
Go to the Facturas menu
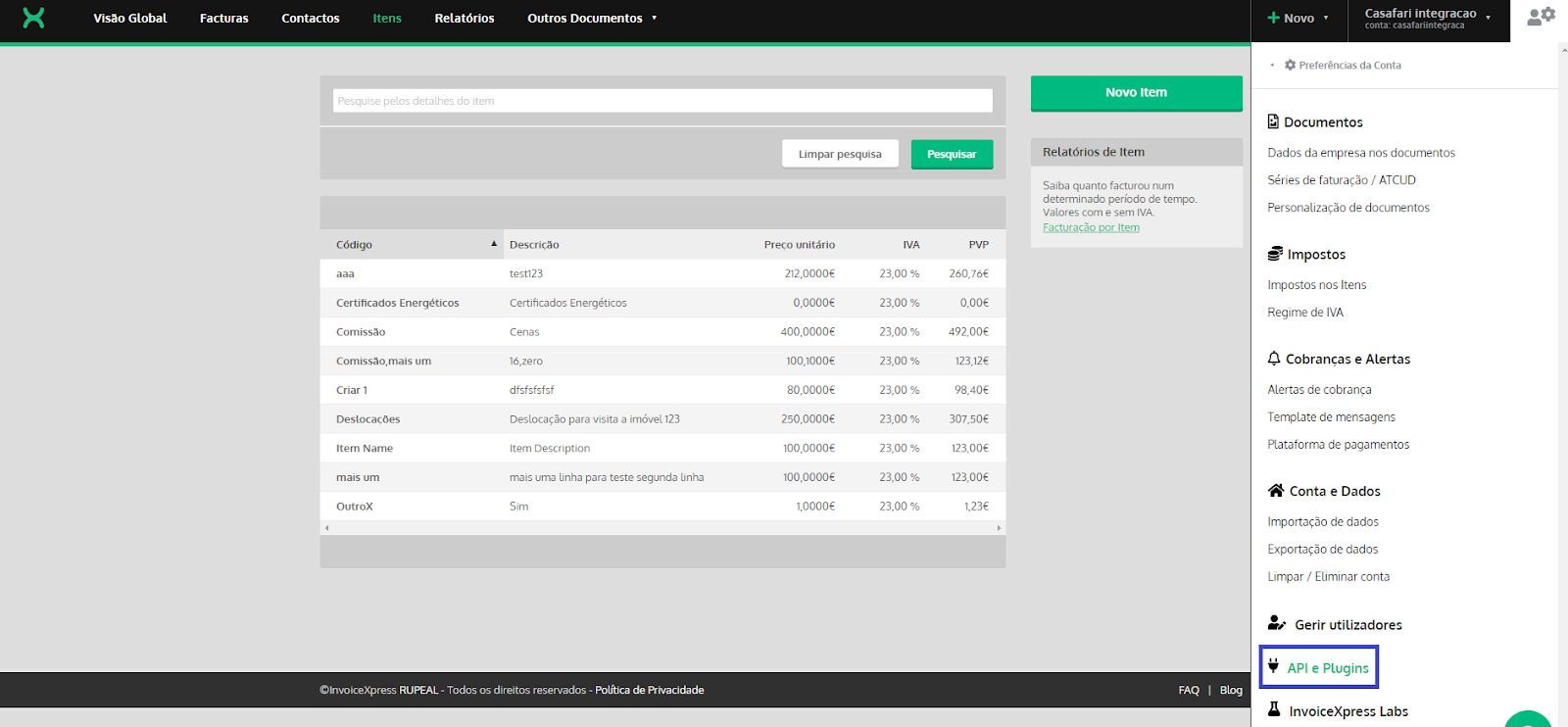[x=223, y=19]
